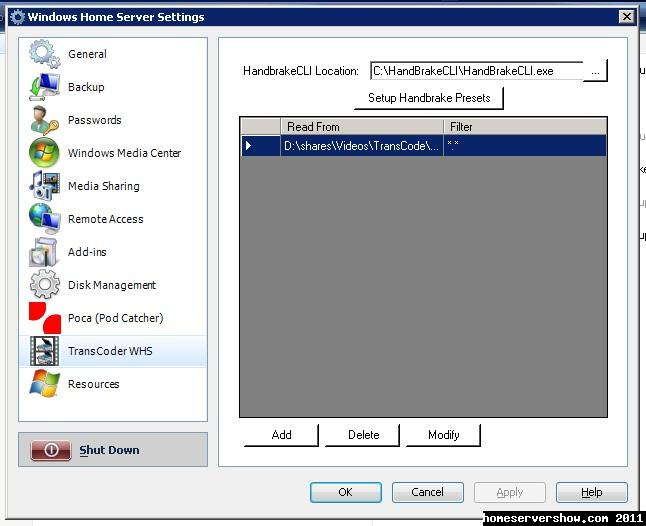Image resolution: width=646 pixels, height=526 pixels.
Task: Click the General gears icon
Action: click(x=44, y=54)
